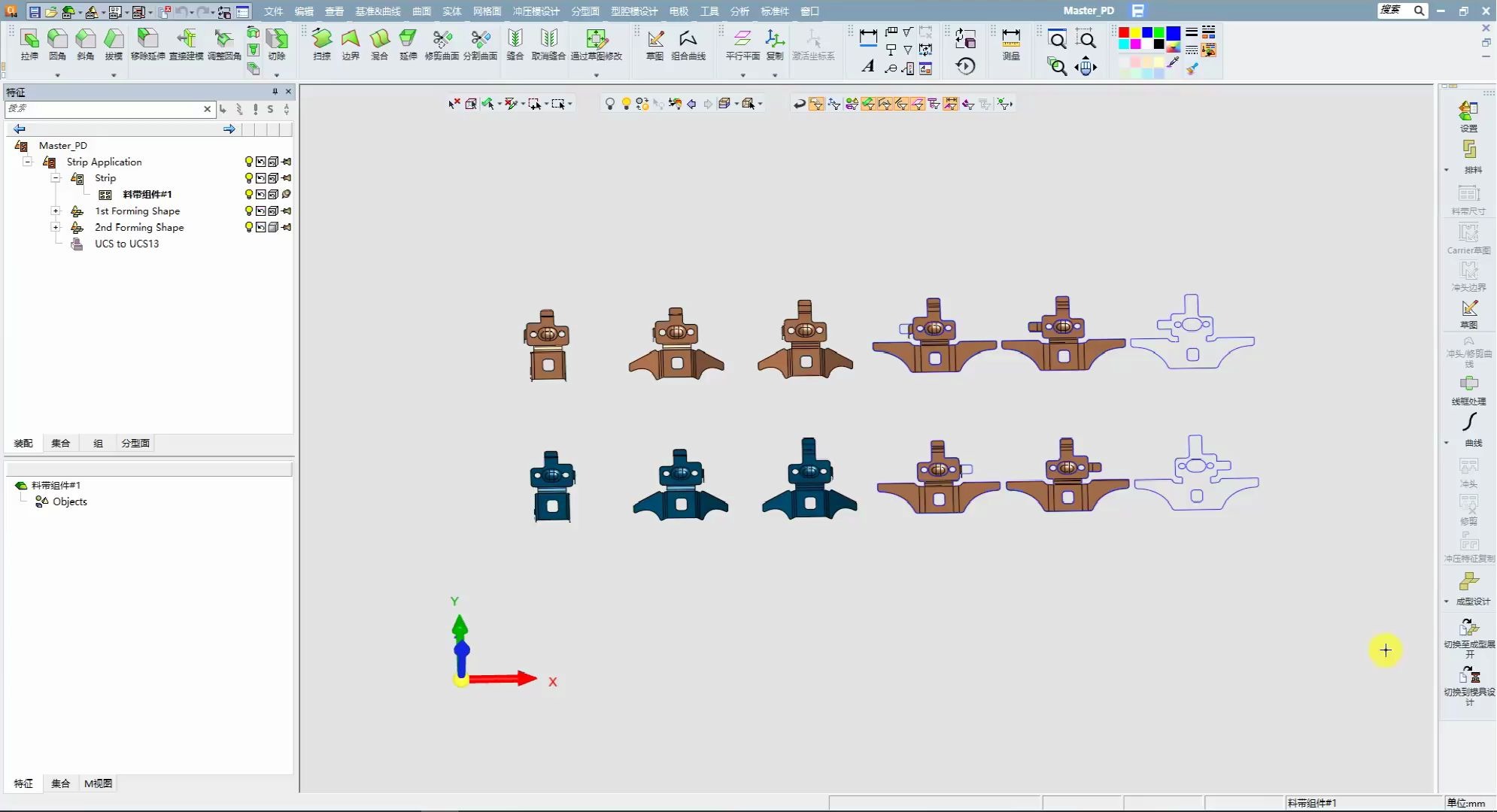Screen dimensions: 1497x812
Task: Toggle light bulb visibility for 1st Forming Shape
Action: [249, 211]
